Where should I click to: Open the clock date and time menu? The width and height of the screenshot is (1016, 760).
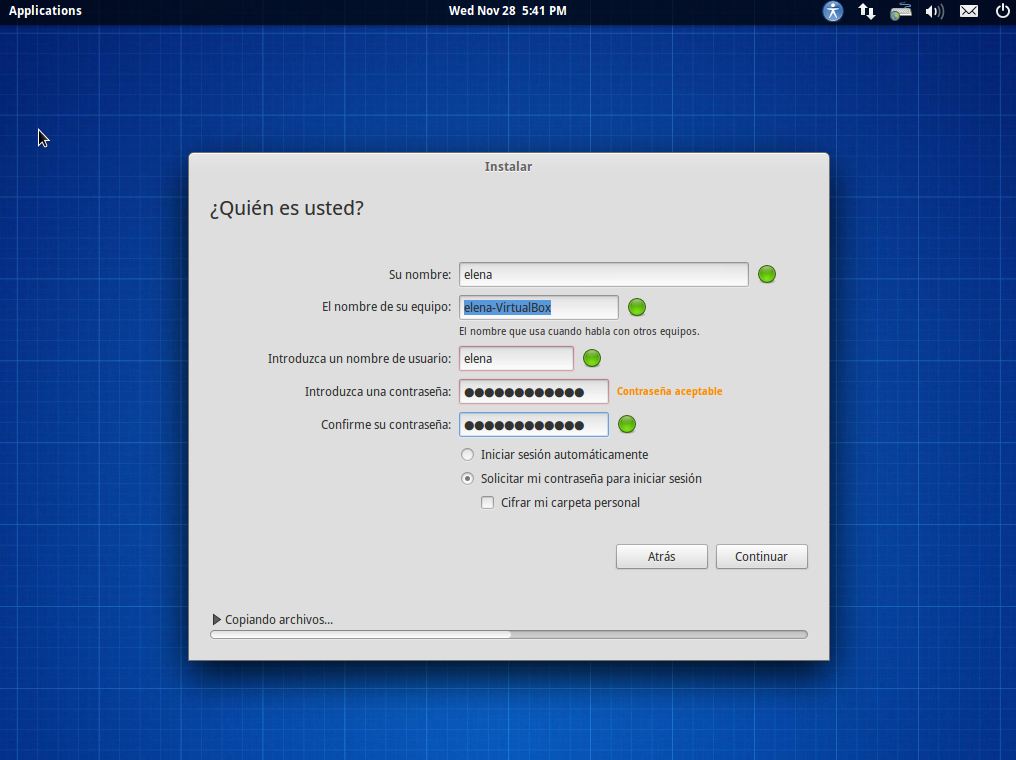(x=507, y=11)
